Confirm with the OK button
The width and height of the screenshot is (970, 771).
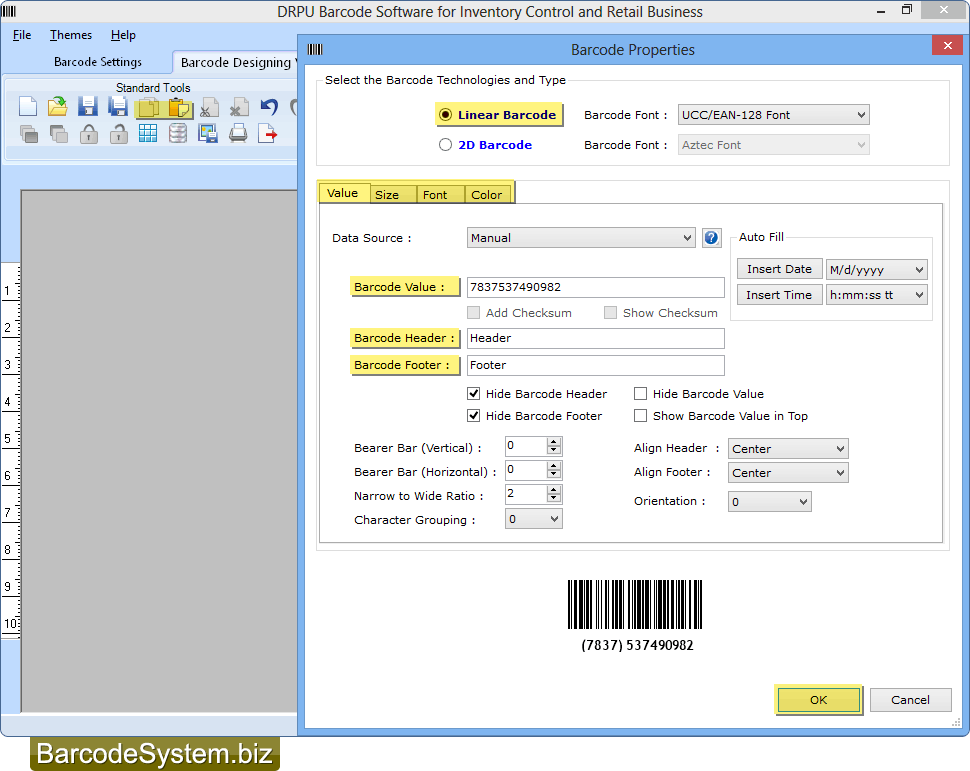coord(818,700)
